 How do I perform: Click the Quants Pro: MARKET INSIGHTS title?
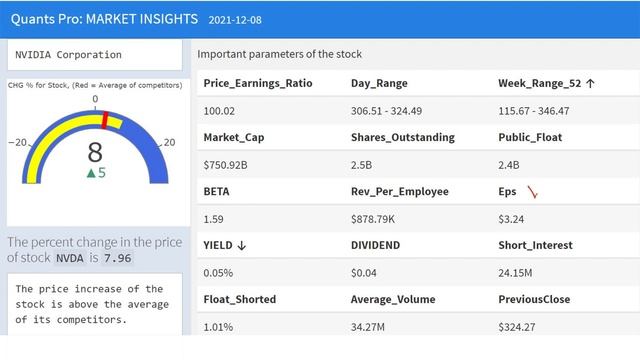pos(104,19)
